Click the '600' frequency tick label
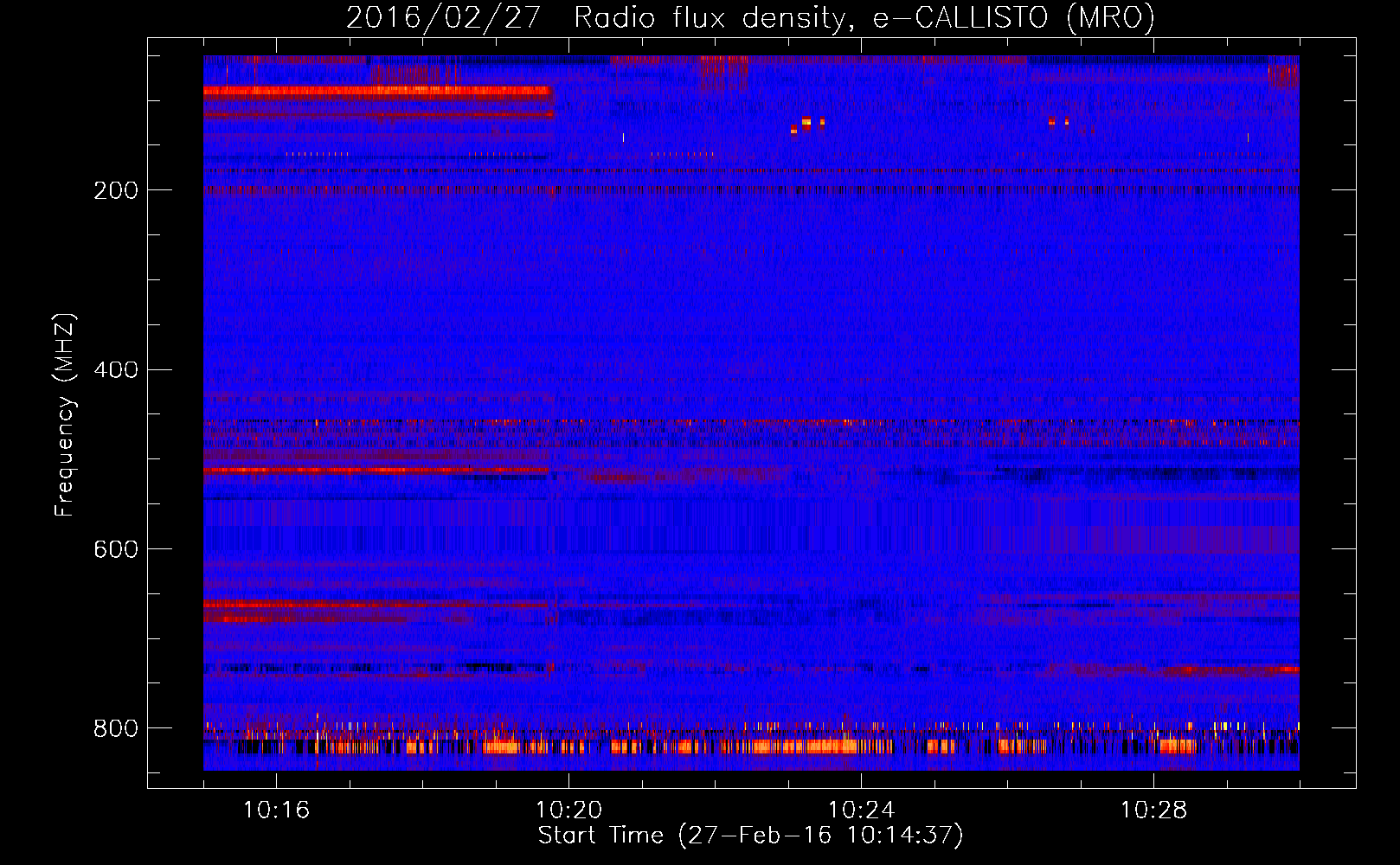This screenshot has height=865, width=1400. (x=116, y=549)
